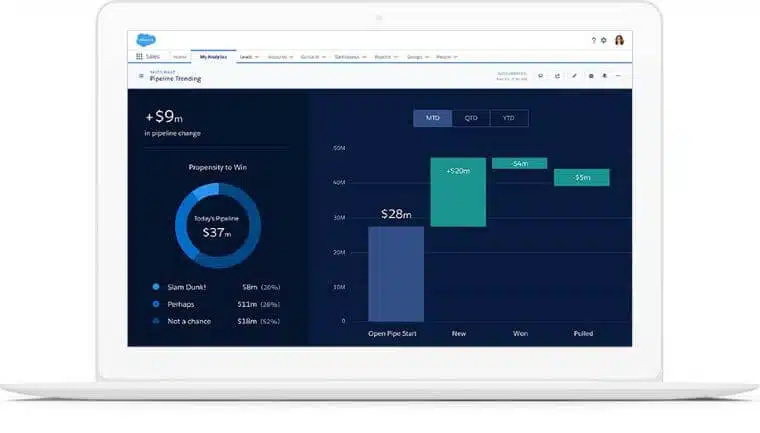Screen dimensions: 760x433
Task: Select the QTD time range
Action: click(x=471, y=118)
